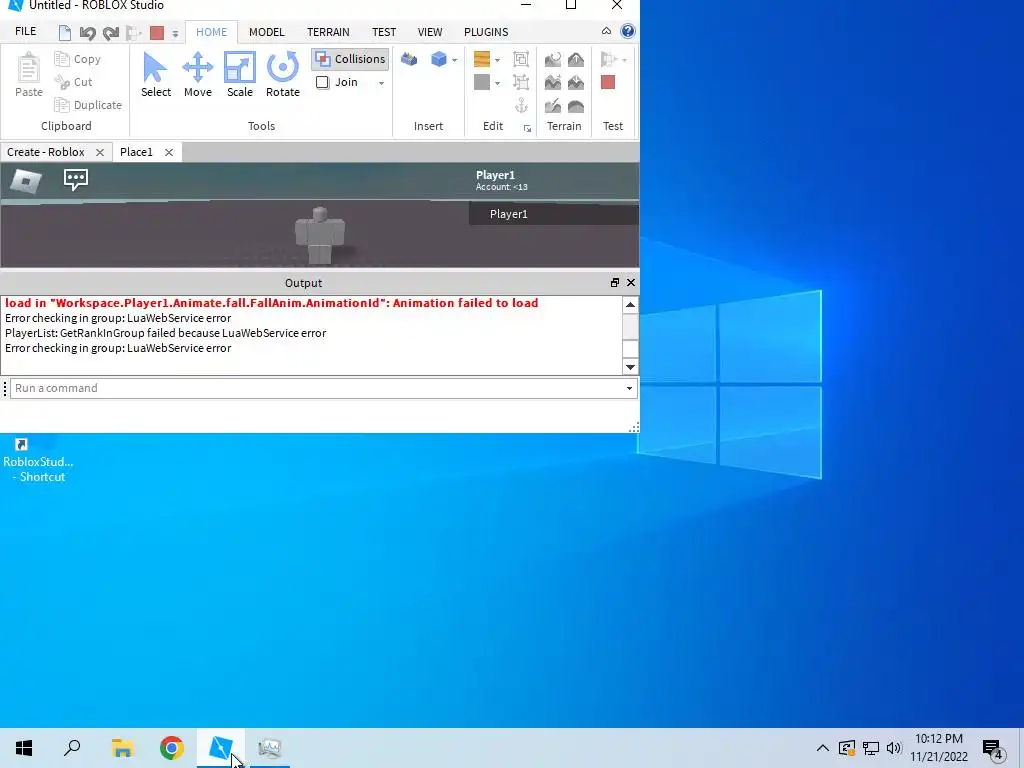The image size is (1024, 768).
Task: Open the Play mode dropdown in Test
Action: click(624, 60)
